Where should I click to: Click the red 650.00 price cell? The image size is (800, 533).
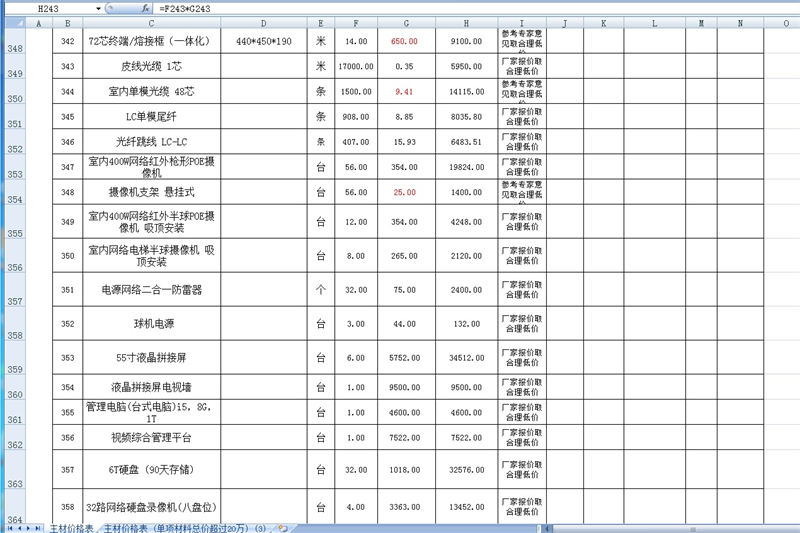coord(404,41)
